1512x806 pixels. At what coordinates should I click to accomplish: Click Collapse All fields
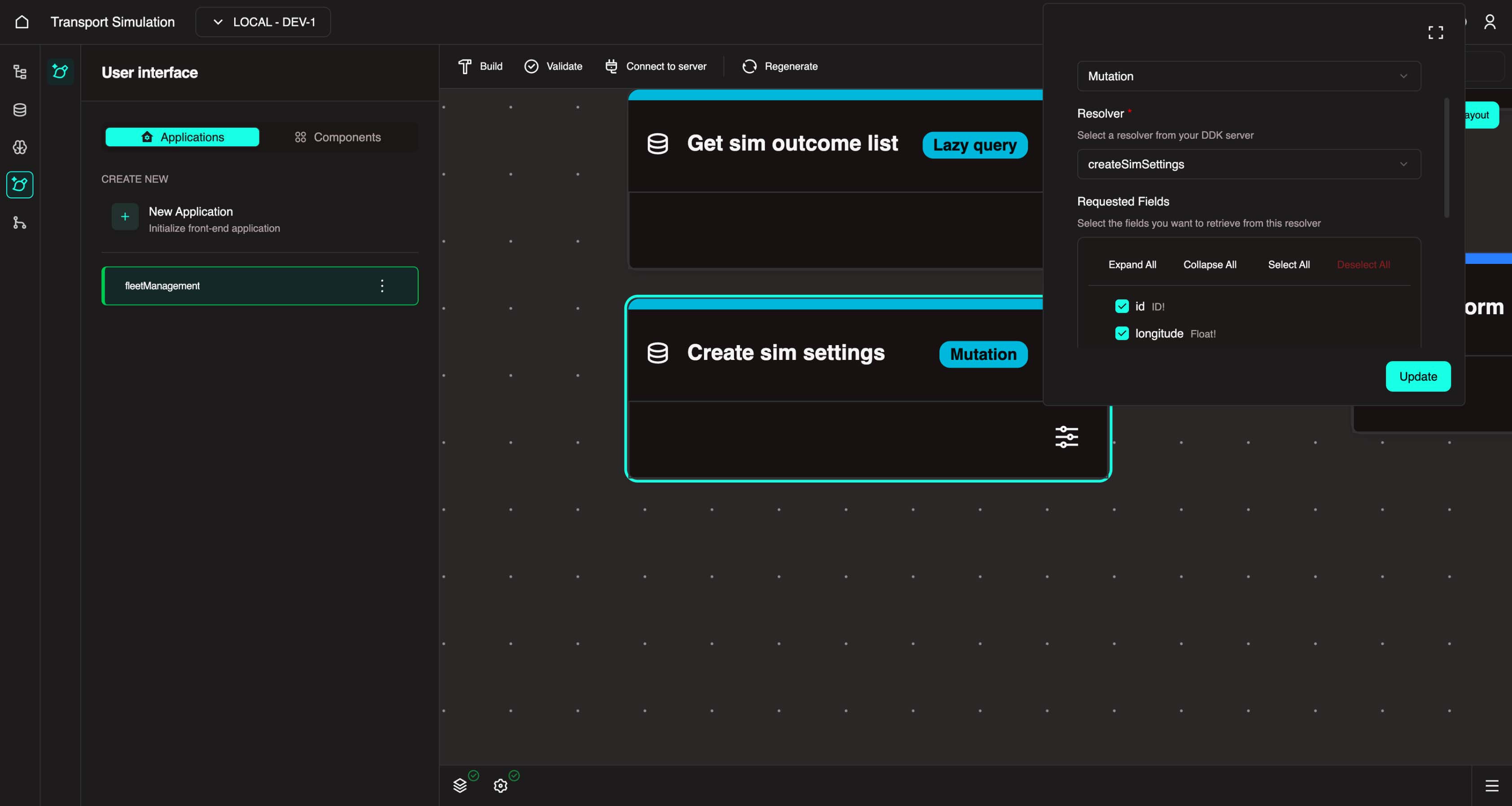(x=1210, y=265)
